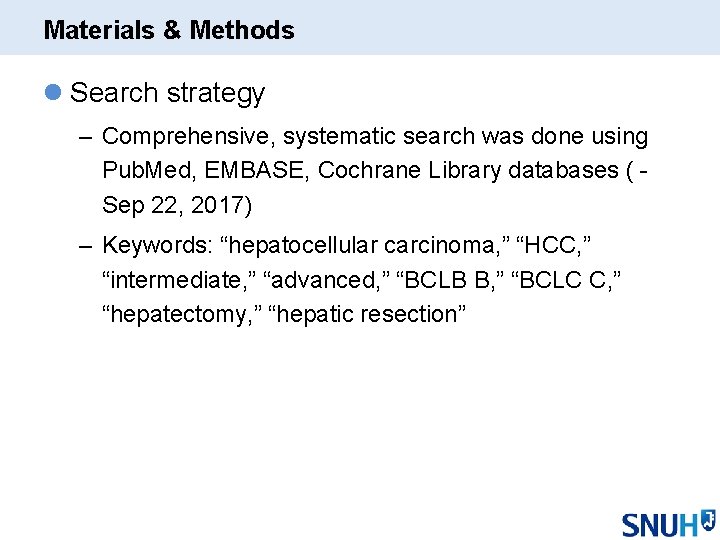Click the dash before "Comprehensive"

[x=85, y=136]
